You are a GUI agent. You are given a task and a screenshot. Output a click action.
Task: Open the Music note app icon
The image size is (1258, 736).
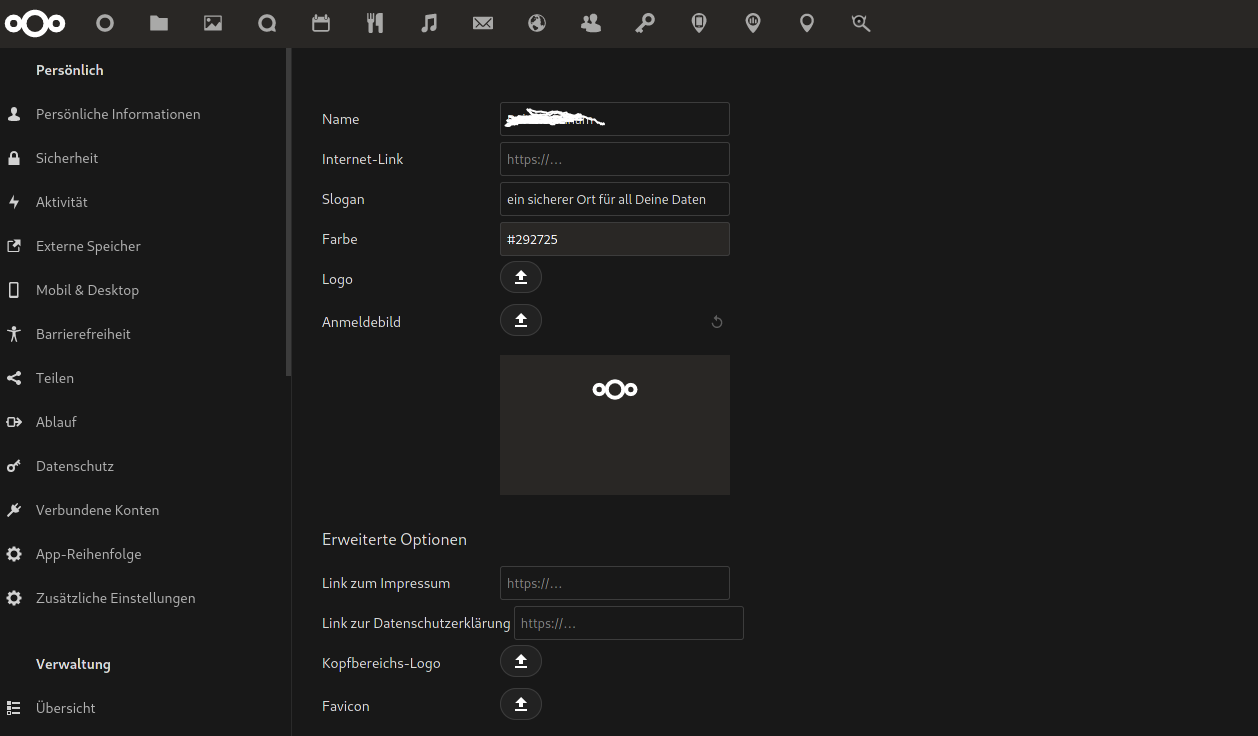[429, 23]
